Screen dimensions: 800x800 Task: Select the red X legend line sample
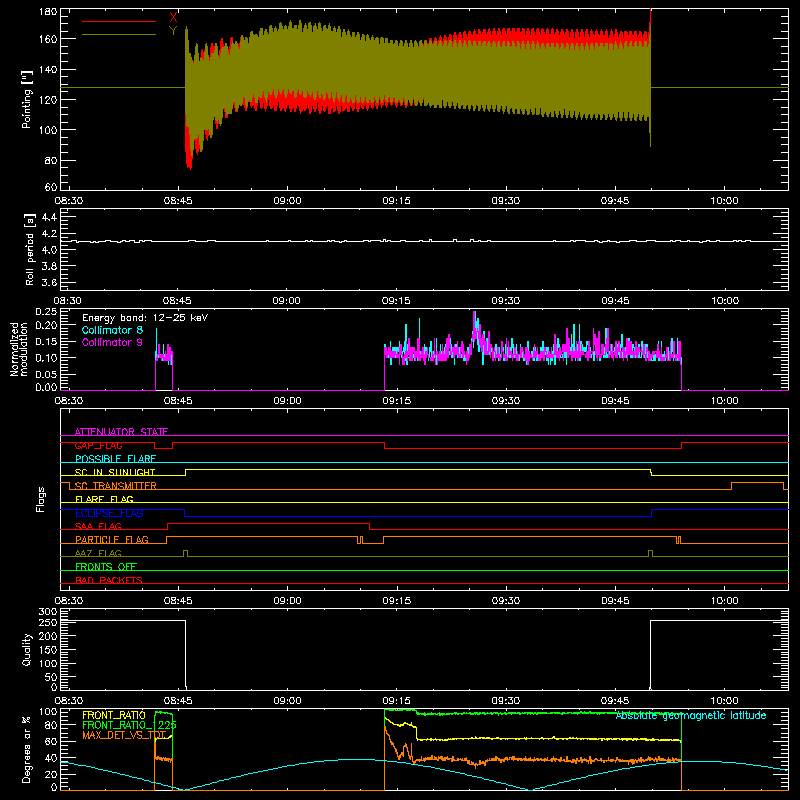(119, 21)
